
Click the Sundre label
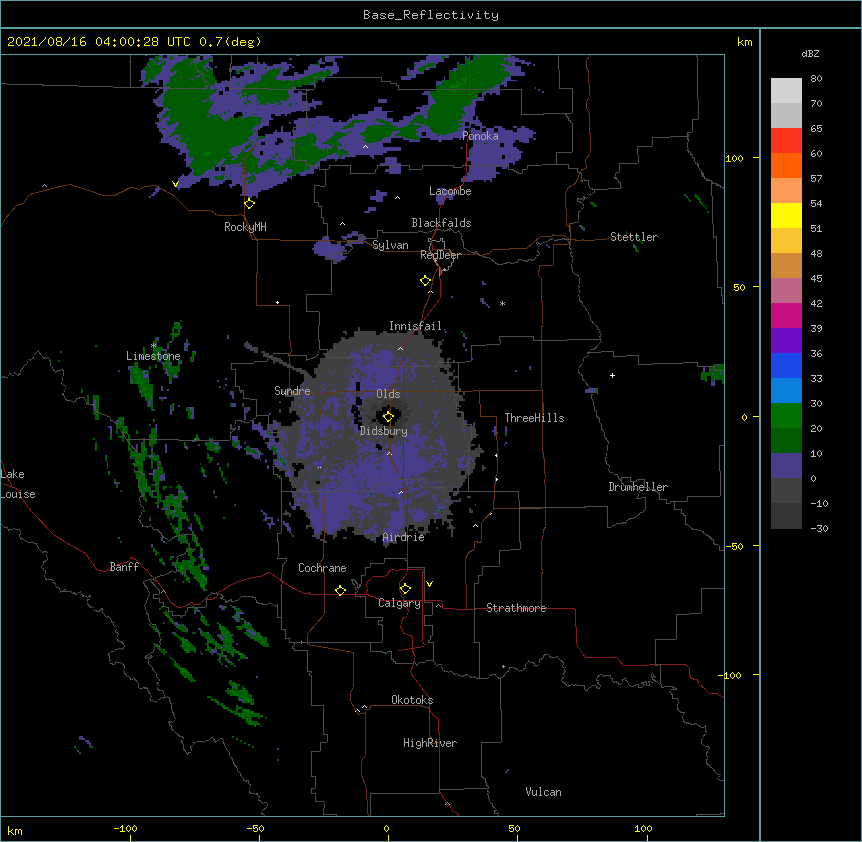point(292,391)
